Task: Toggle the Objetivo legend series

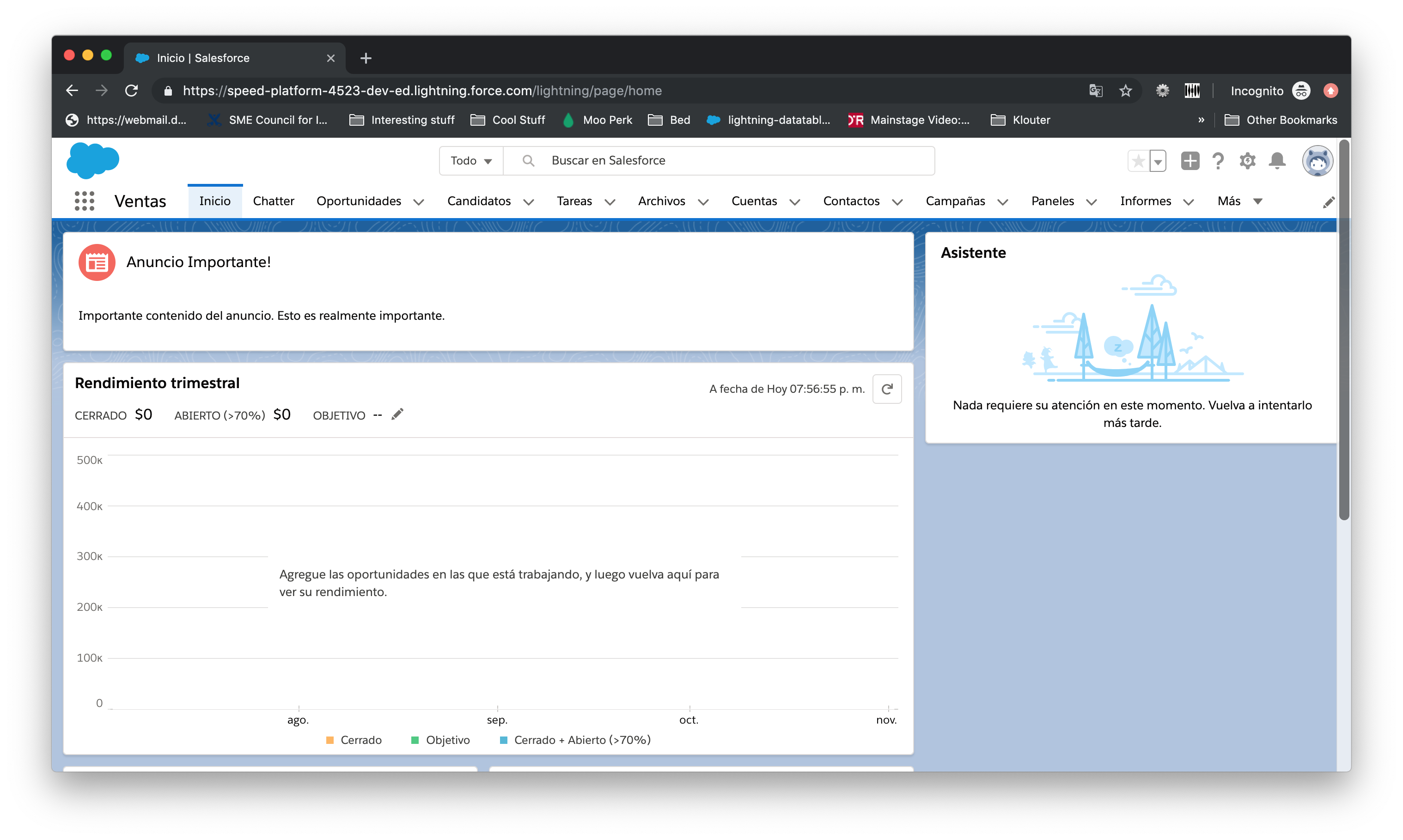Action: [x=440, y=740]
